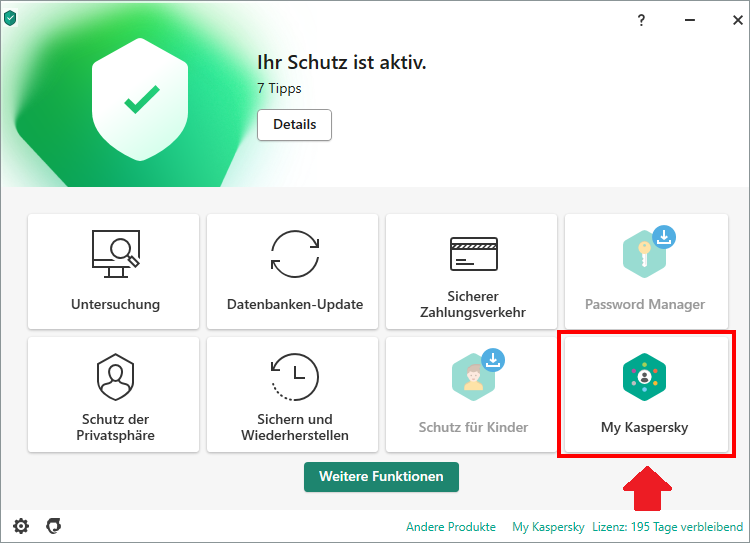
Task: Click the support agent icon beside gear
Action: point(53,526)
